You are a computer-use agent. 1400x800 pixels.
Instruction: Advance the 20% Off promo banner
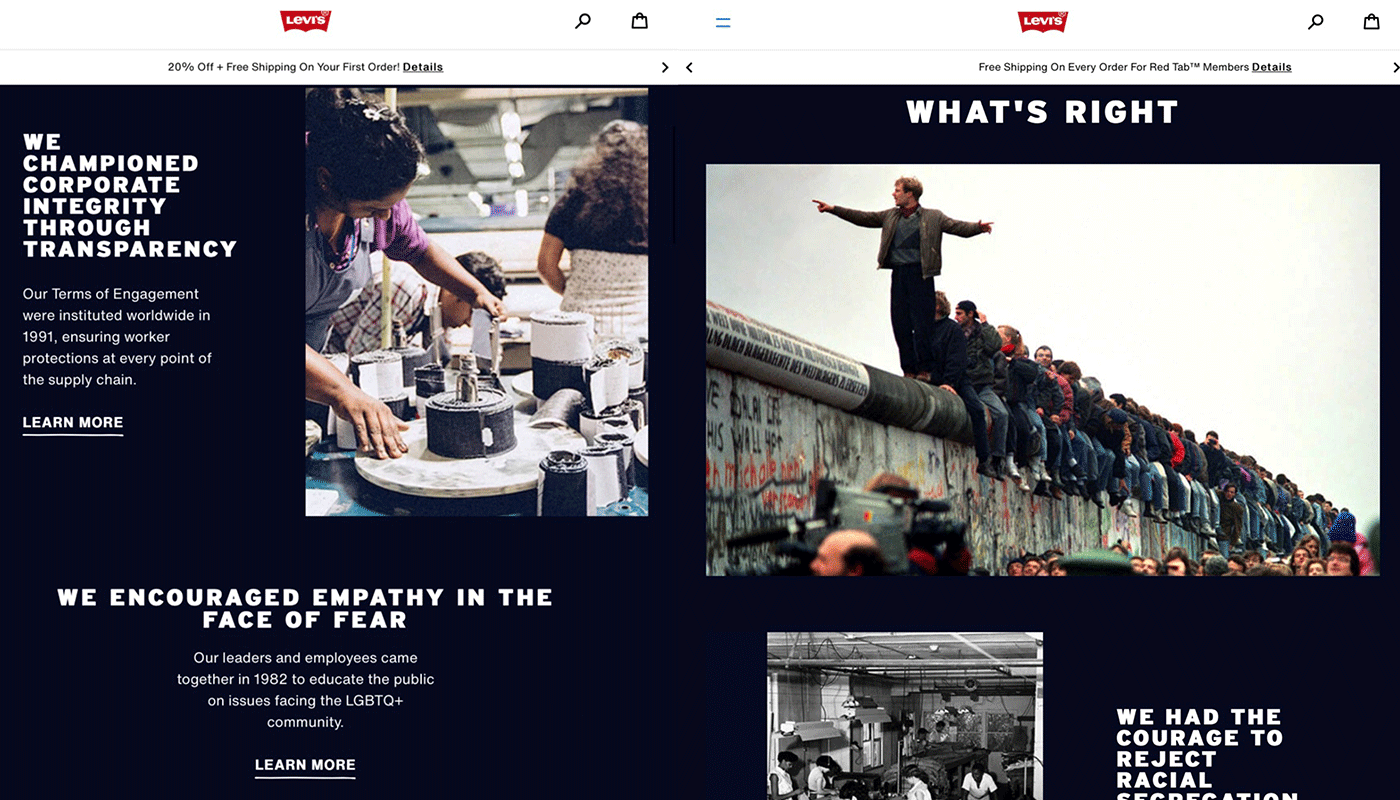(x=665, y=67)
